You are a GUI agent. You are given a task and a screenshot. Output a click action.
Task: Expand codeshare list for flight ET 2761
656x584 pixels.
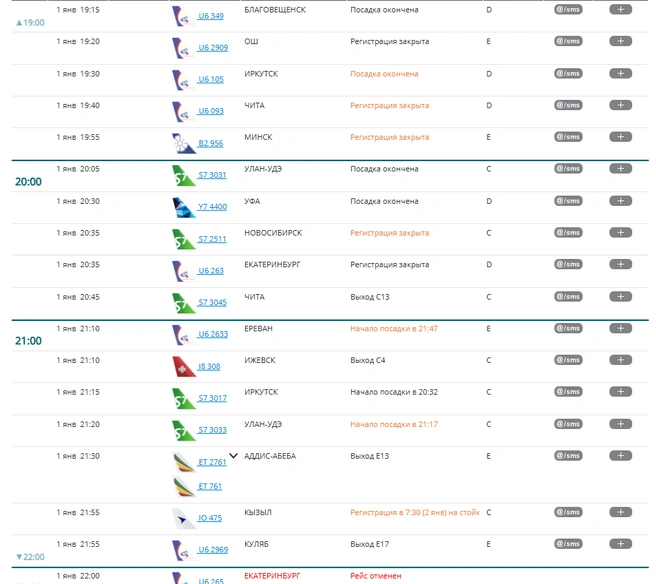(233, 456)
